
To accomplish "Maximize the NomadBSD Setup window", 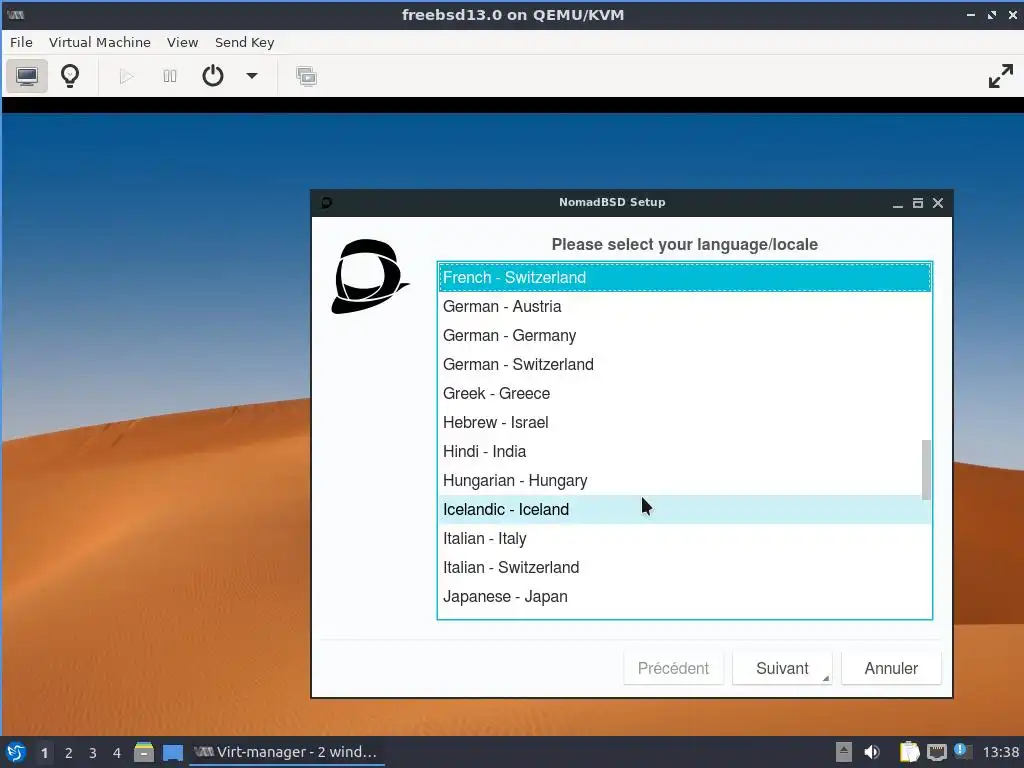I will point(918,203).
